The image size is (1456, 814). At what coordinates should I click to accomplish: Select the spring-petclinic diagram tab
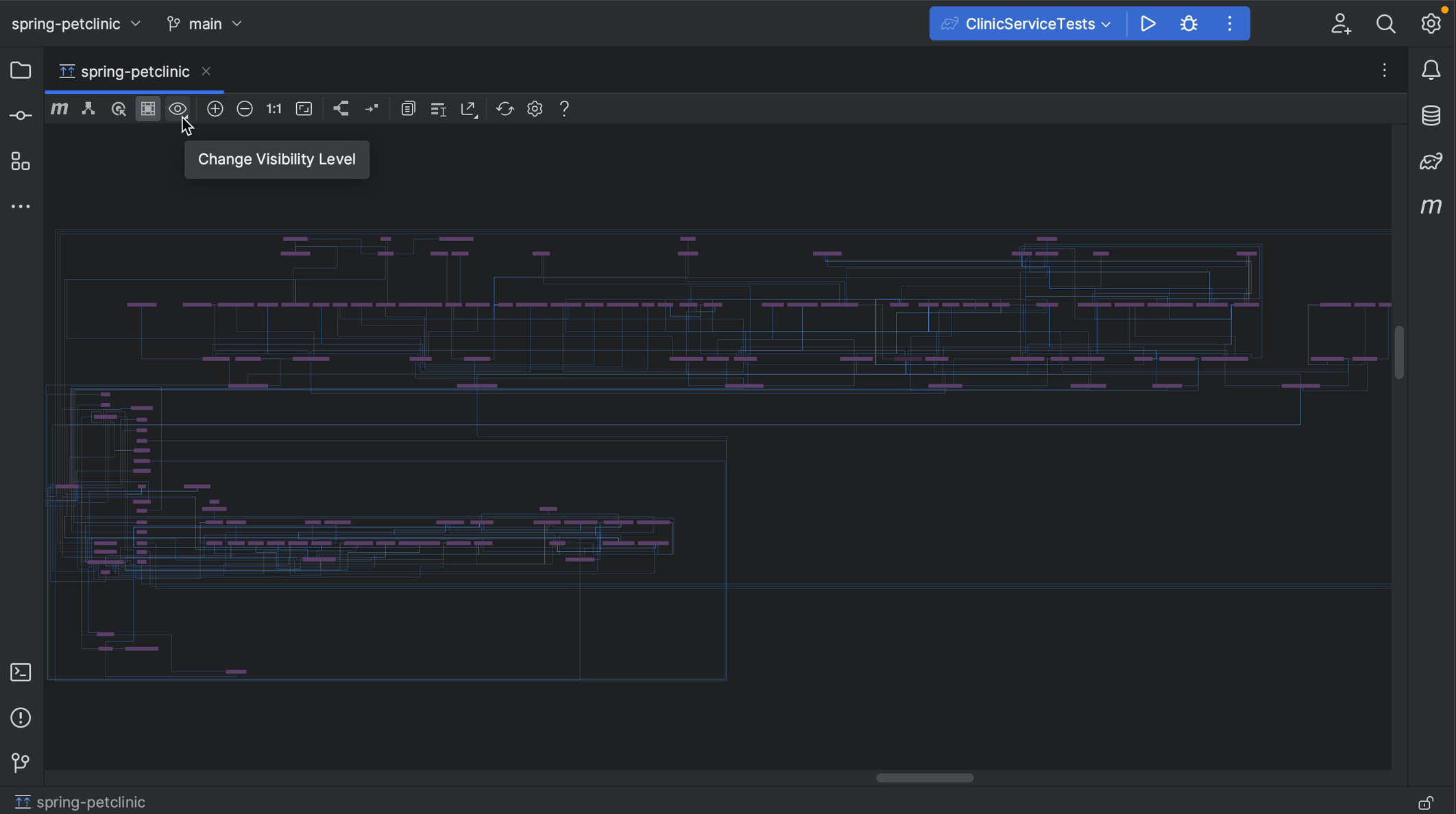coord(134,71)
